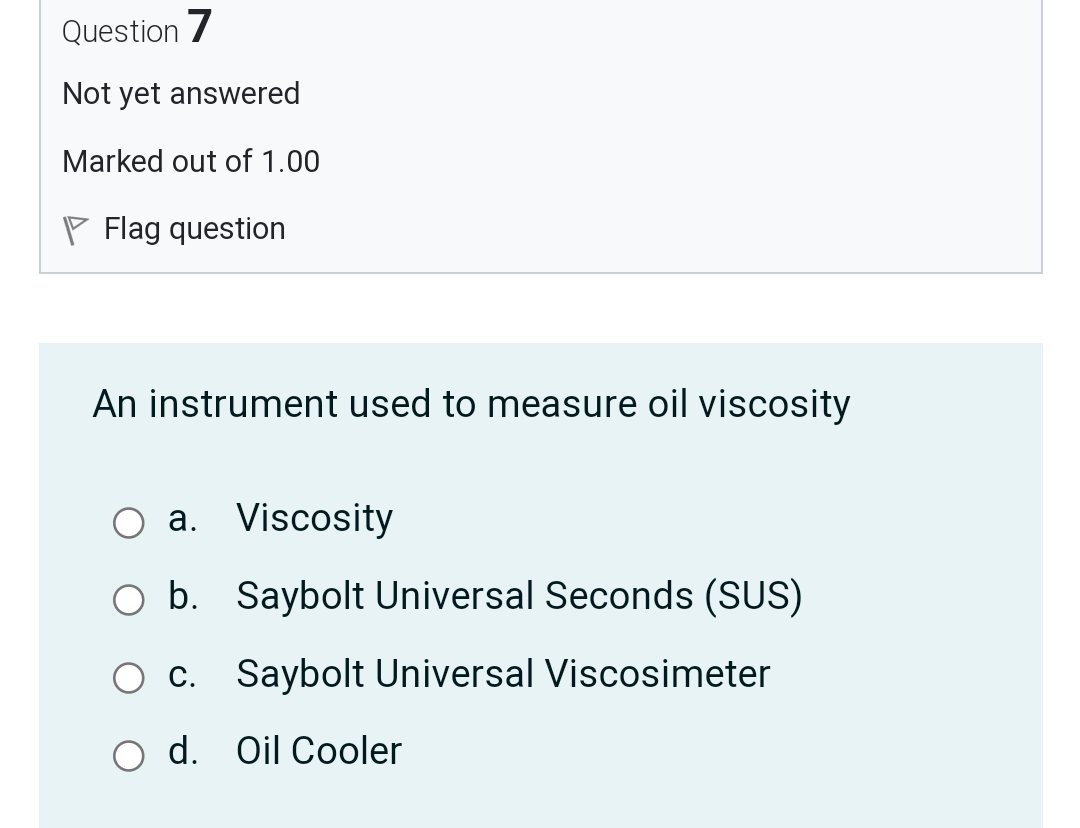The width and height of the screenshot is (1080, 828).
Task: Click the flag icon beside Flag question
Action: coord(75,230)
